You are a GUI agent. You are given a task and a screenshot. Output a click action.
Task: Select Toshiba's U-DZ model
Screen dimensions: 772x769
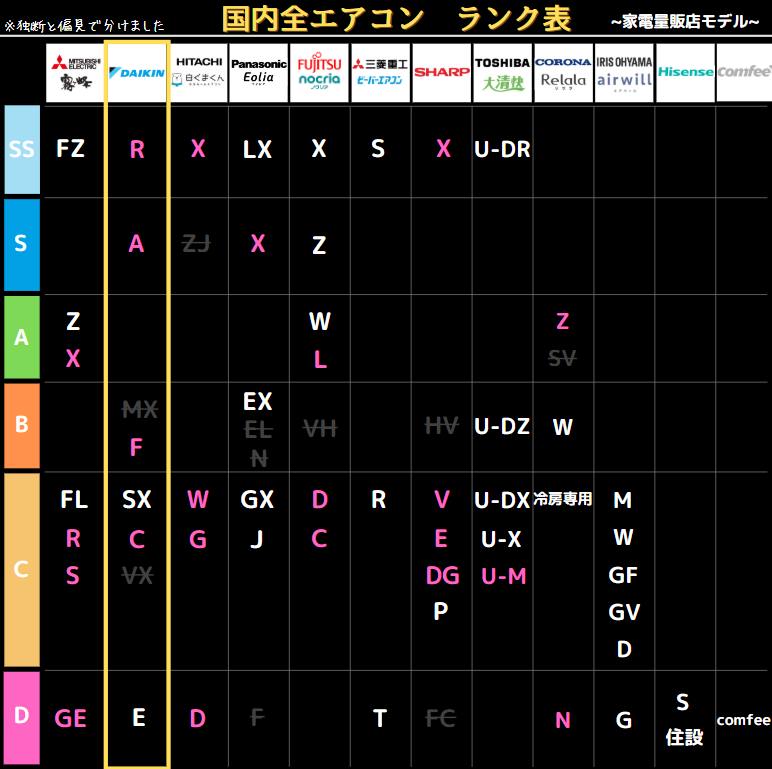click(x=502, y=426)
